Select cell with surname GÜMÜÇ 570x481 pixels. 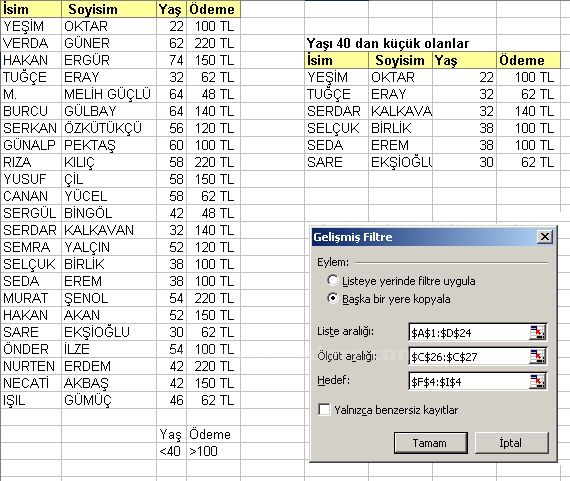[109, 400]
